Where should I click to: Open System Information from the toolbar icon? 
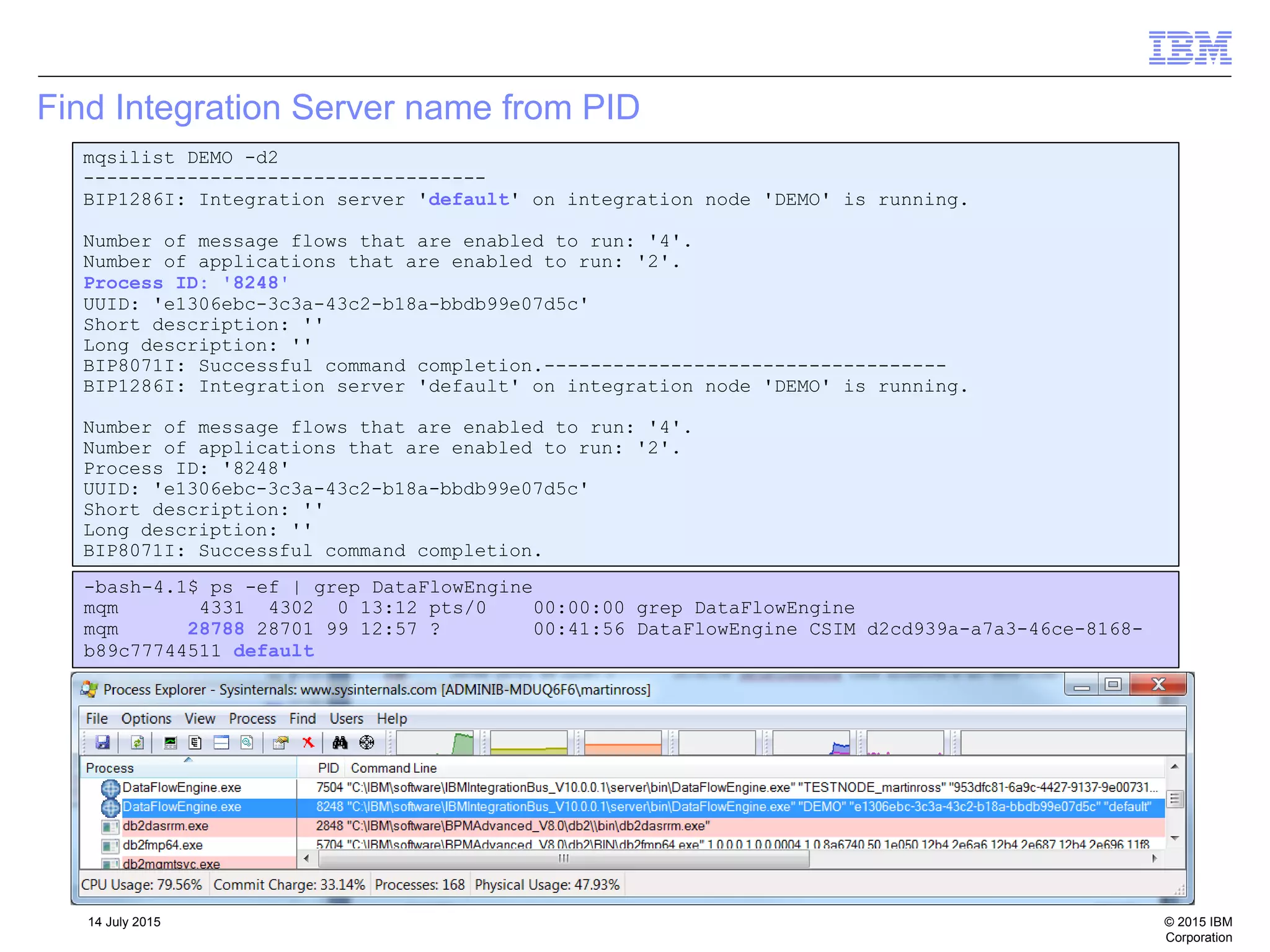tap(170, 742)
